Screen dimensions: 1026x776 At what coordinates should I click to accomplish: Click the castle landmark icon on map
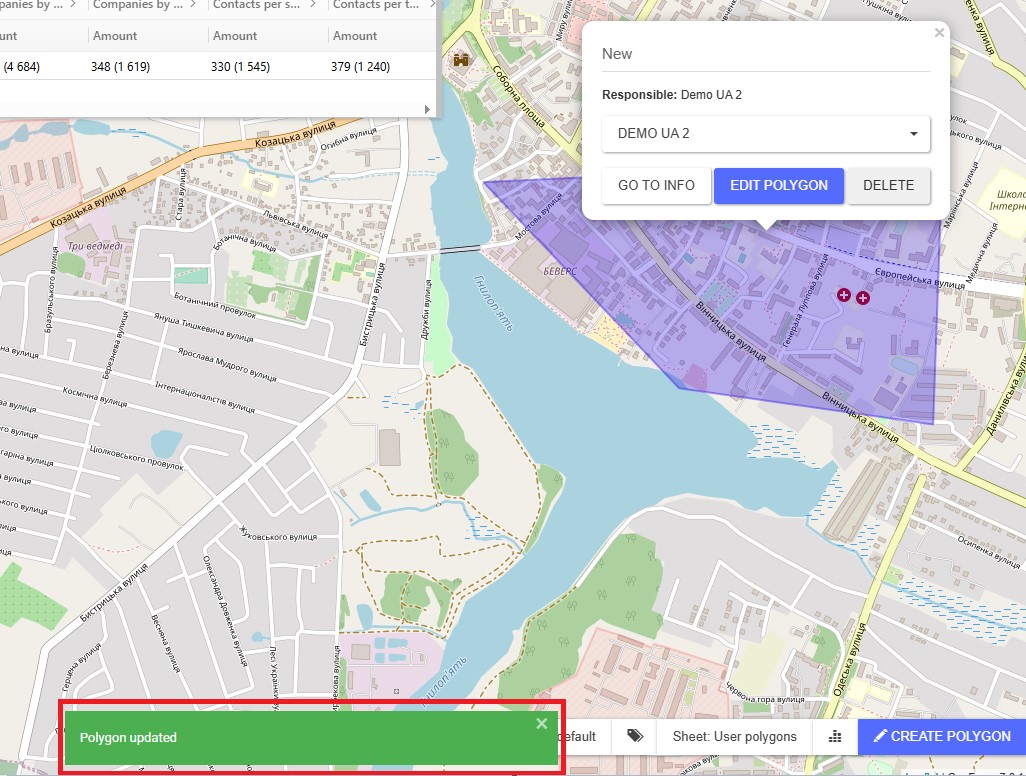(461, 59)
